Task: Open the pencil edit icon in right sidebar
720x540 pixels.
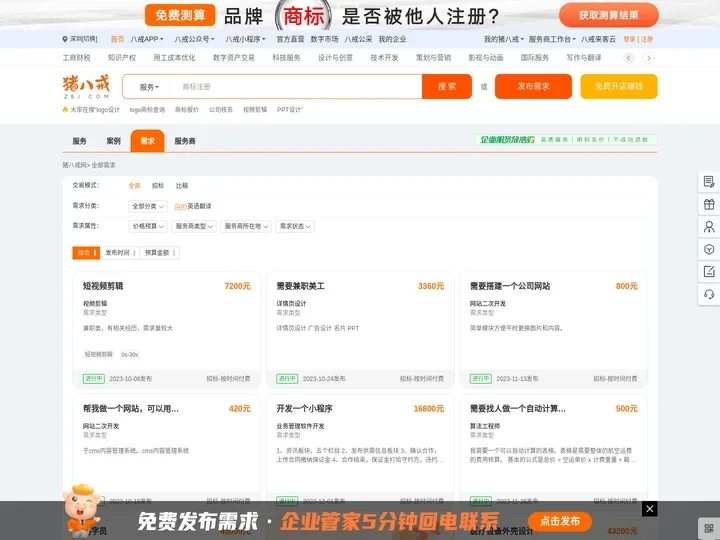Action: [x=709, y=271]
